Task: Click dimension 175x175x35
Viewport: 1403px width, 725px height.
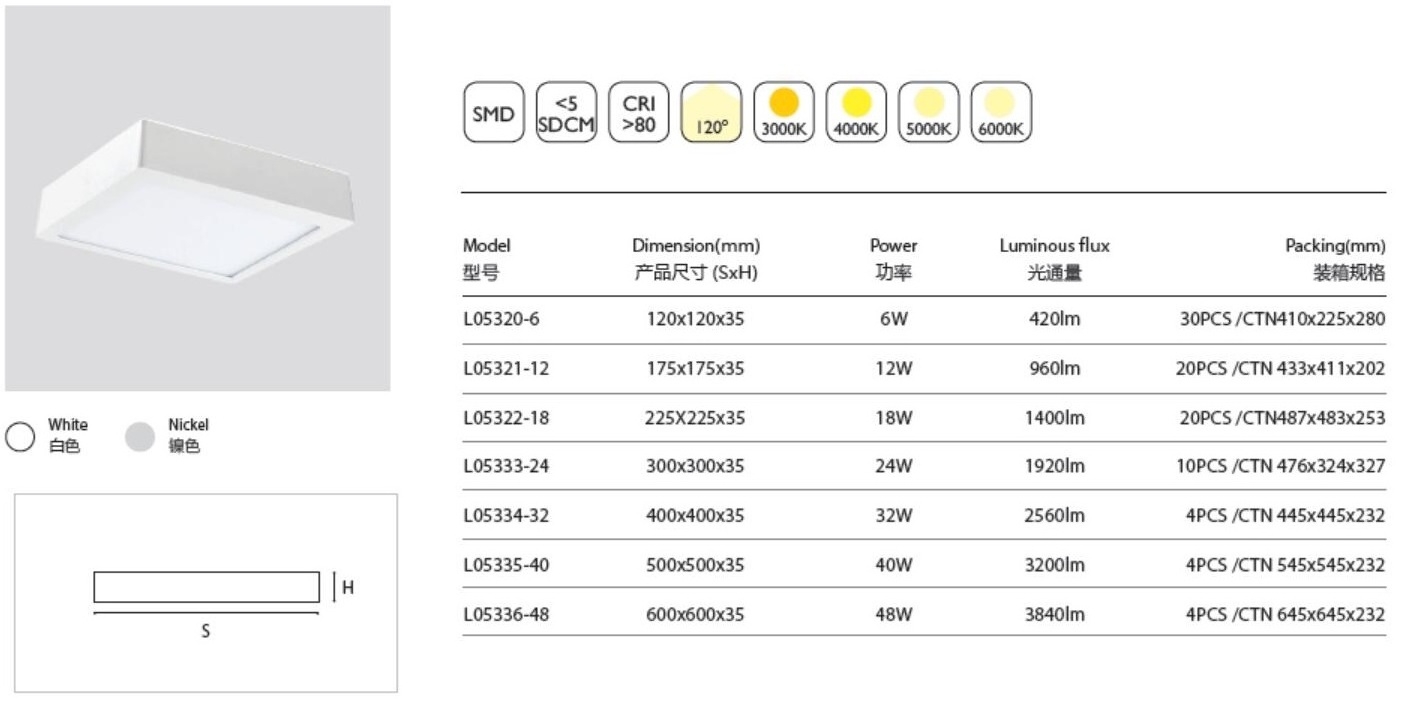Action: coord(695,369)
